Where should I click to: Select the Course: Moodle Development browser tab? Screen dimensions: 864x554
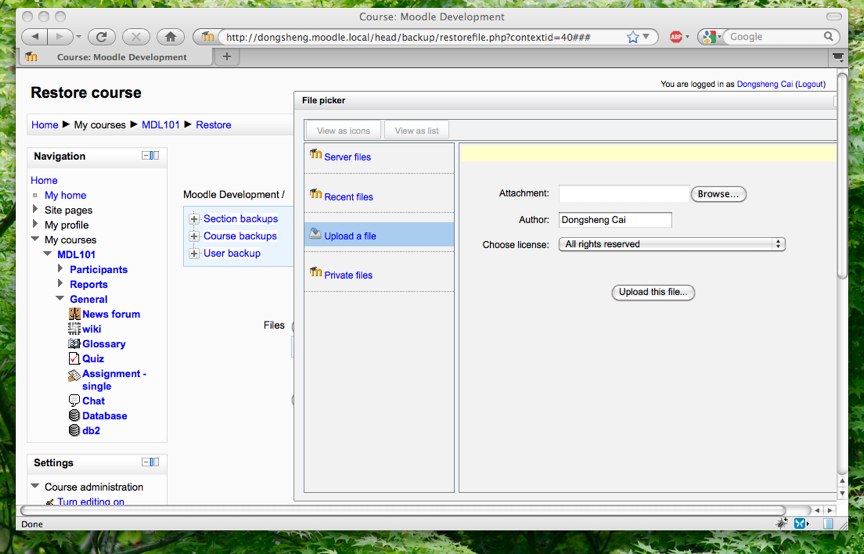[x=116, y=57]
